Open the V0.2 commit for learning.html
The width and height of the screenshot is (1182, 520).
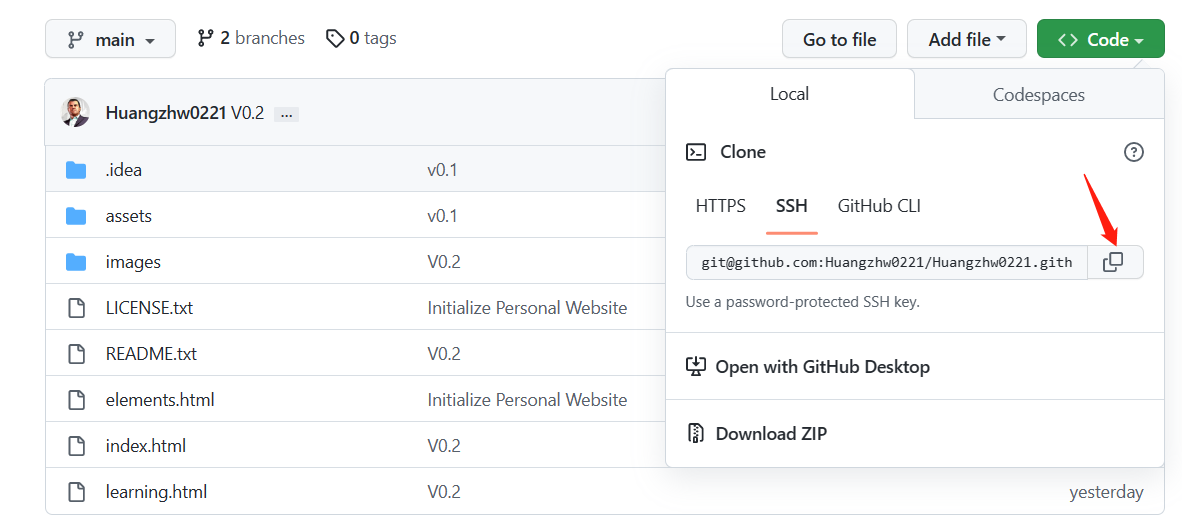[444, 492]
